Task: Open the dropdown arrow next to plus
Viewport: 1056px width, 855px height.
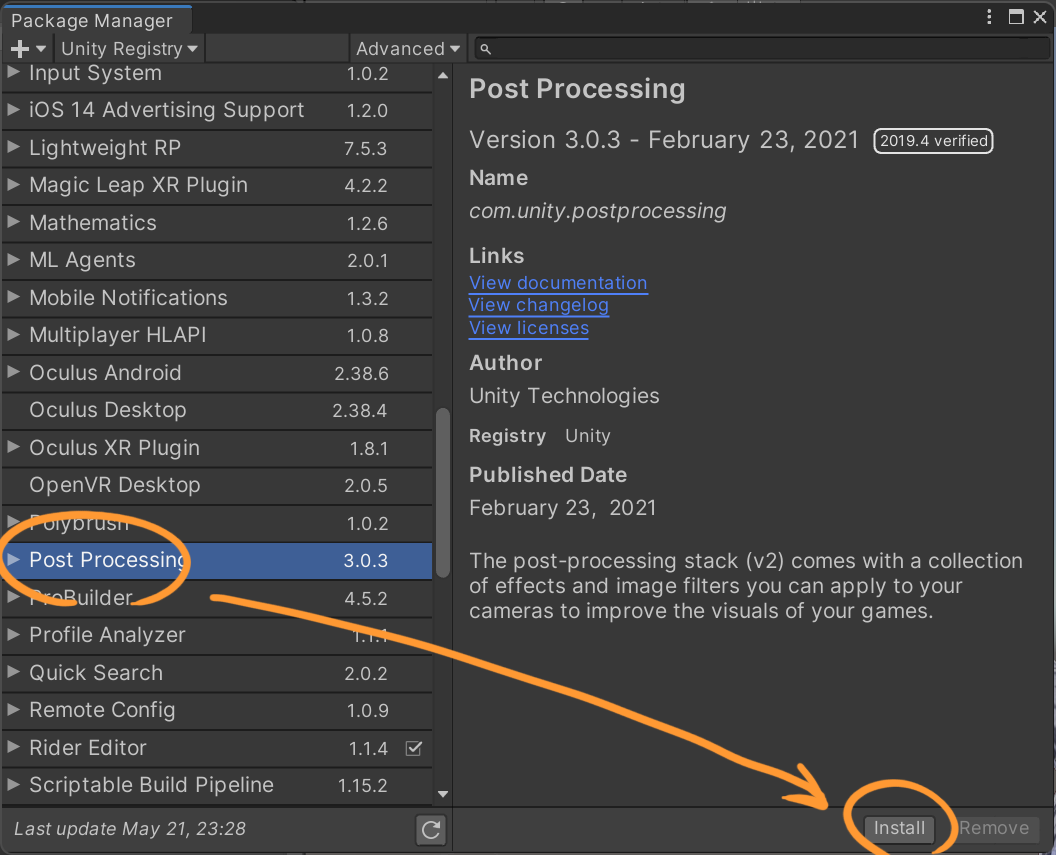Action: [41, 48]
